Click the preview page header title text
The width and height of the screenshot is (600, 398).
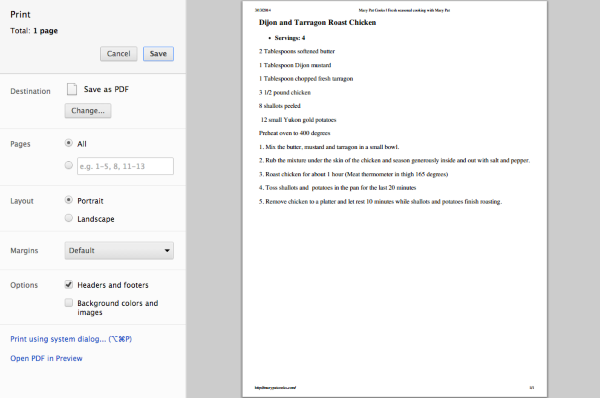404,10
